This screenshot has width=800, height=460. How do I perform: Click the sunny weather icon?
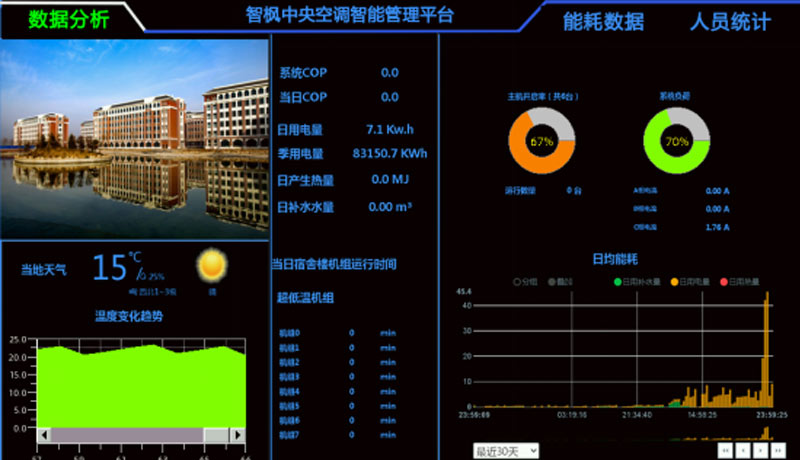(x=212, y=265)
